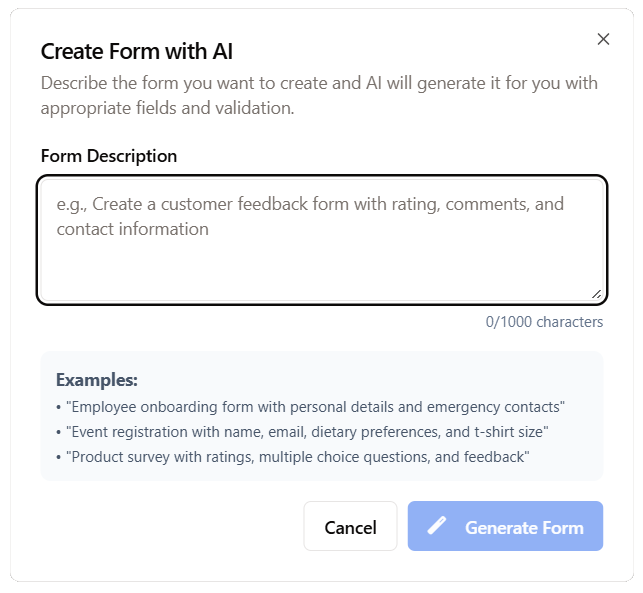The width and height of the screenshot is (643, 593).
Task: Click the pencil icon on Generate Form
Action: 437,526
